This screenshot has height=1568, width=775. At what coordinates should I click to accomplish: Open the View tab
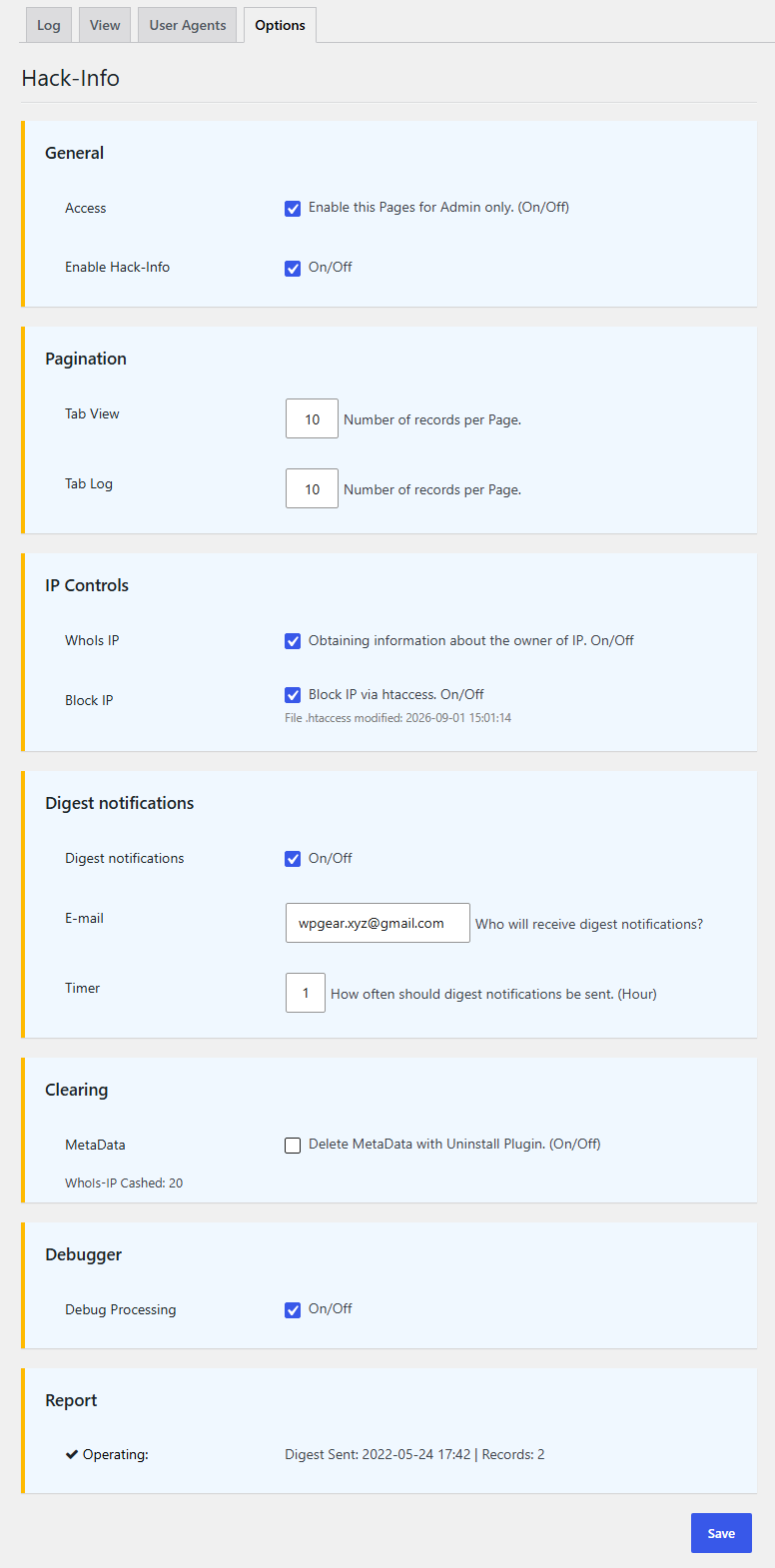point(105,25)
